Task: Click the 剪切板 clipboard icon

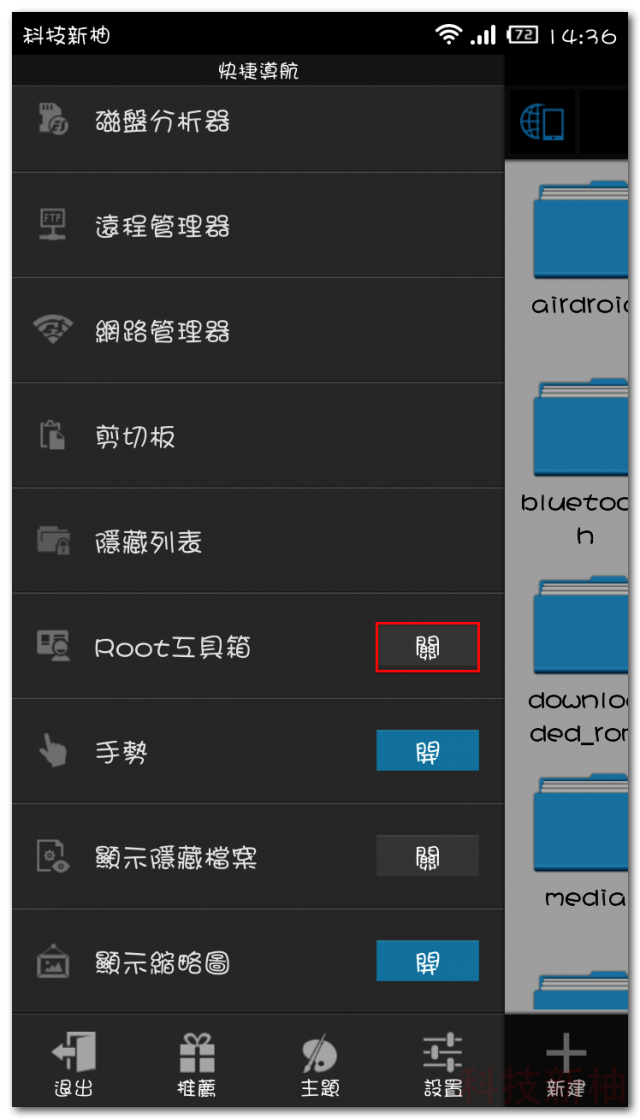Action: coord(53,436)
